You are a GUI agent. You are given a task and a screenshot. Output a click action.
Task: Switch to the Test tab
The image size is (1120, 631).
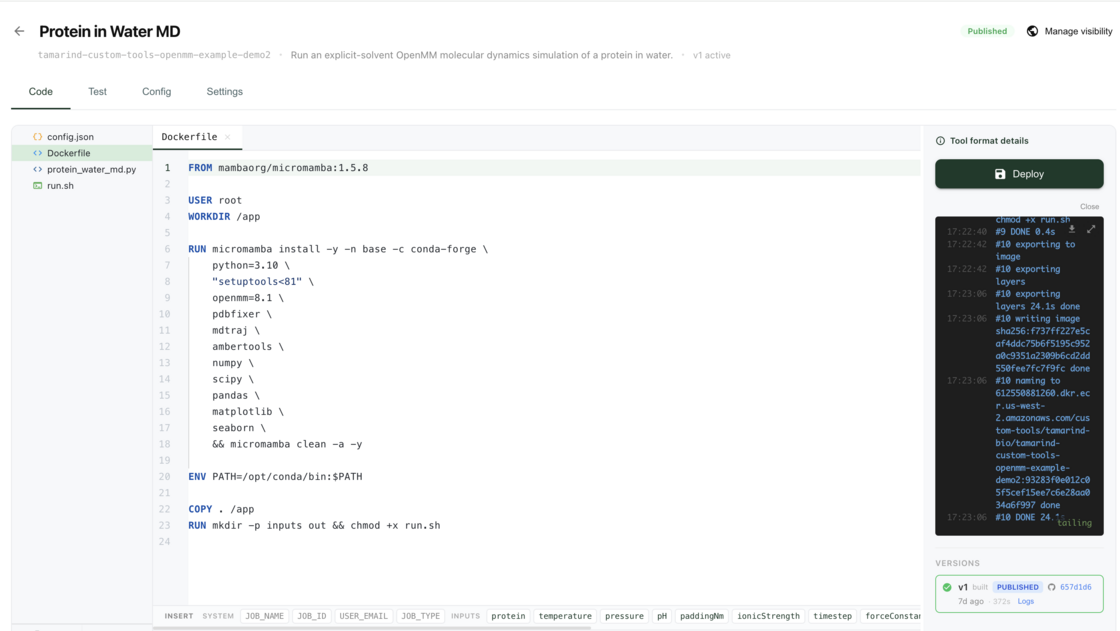pyautogui.click(x=97, y=91)
